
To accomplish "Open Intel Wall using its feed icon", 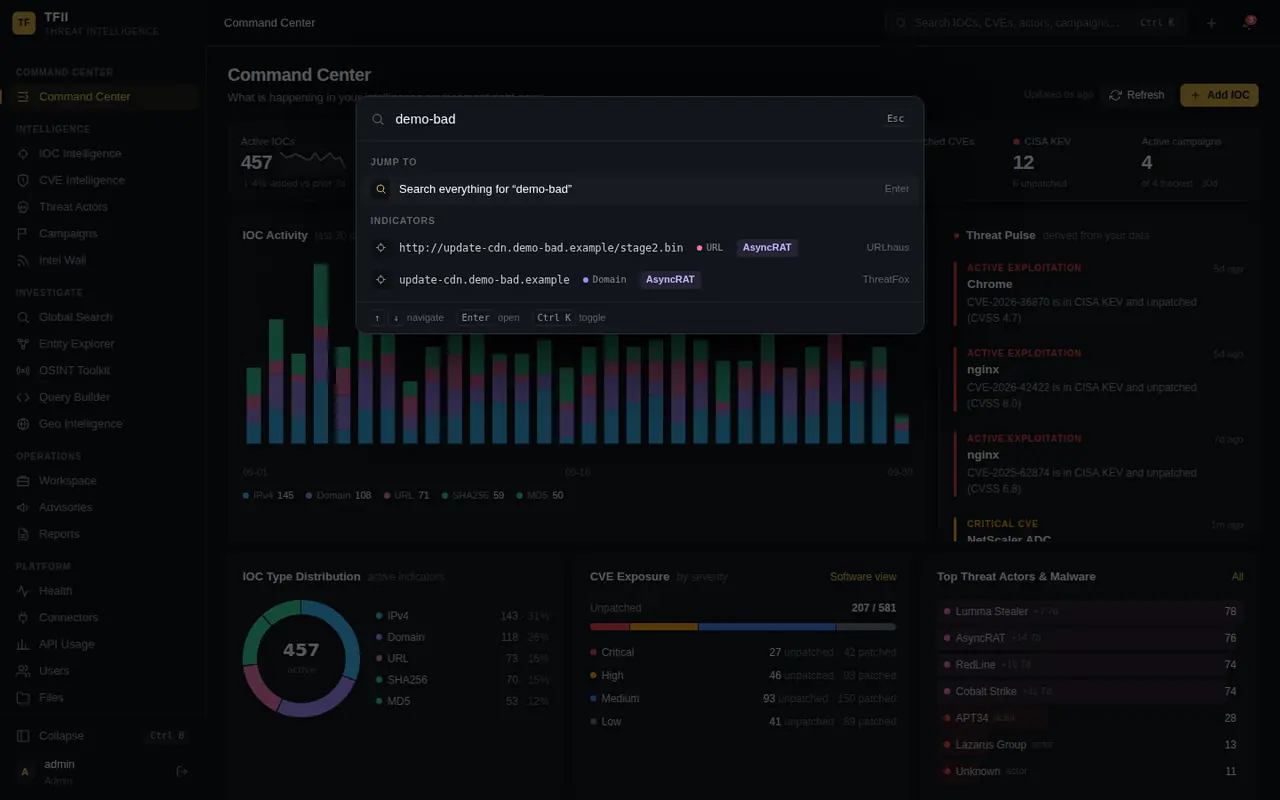I will tap(23, 261).
